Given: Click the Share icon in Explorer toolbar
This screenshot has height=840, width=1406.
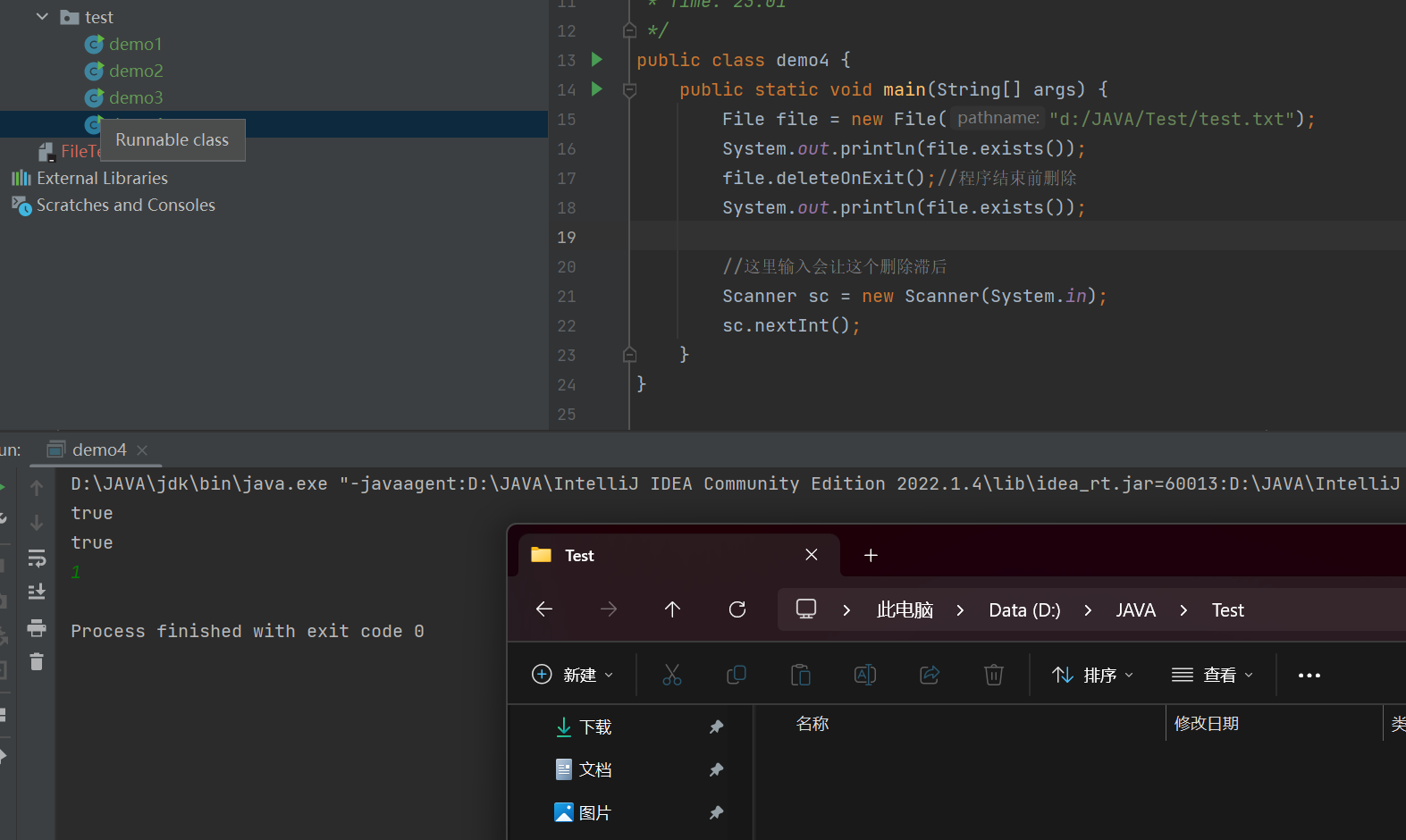Looking at the screenshot, I should pos(930,675).
